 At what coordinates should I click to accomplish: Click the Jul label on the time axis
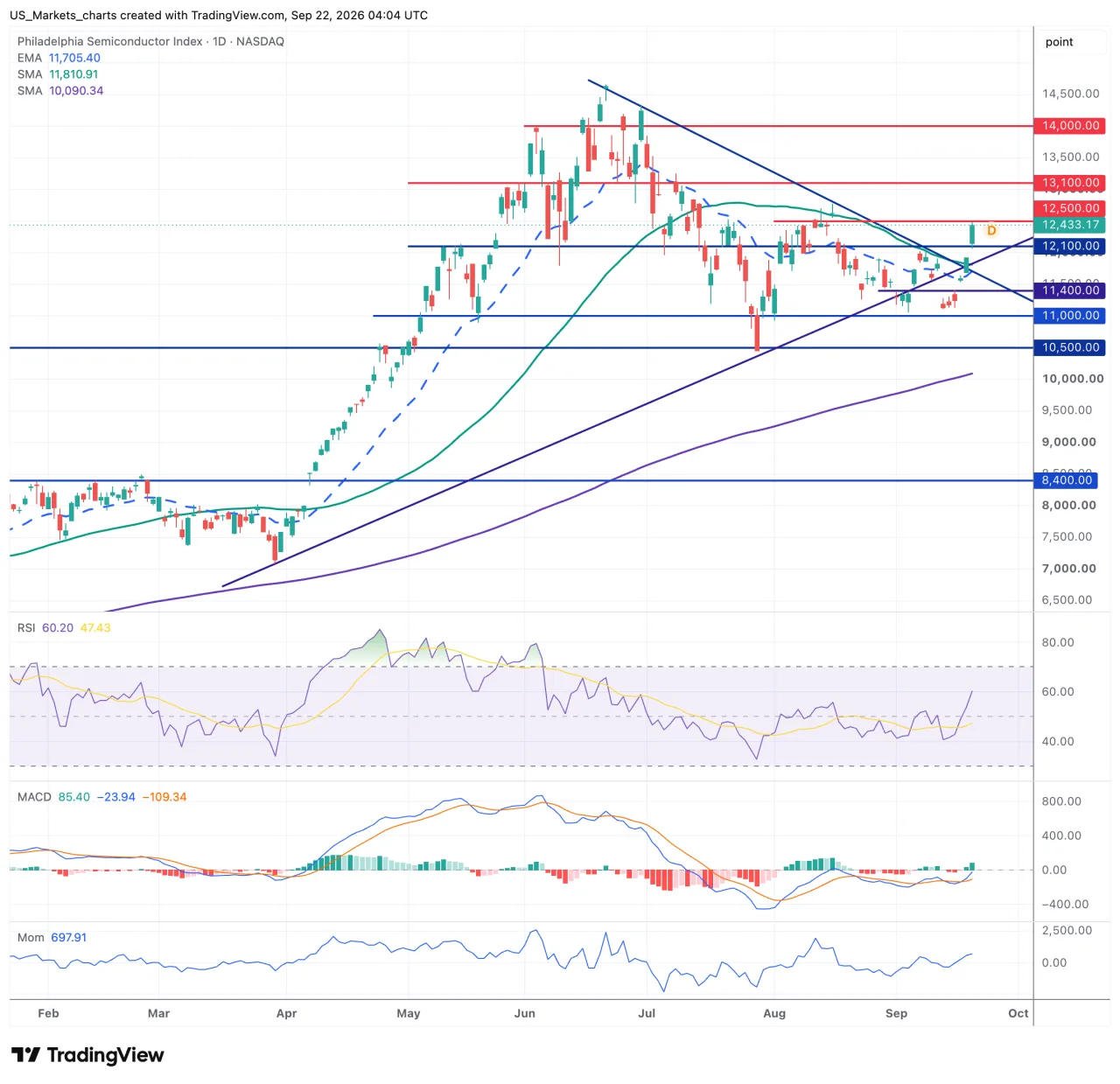click(647, 1014)
